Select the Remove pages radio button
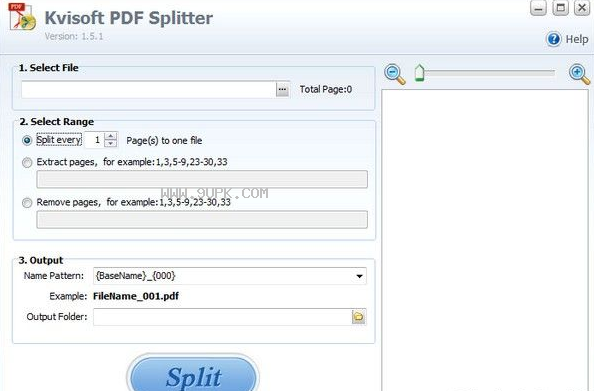 (x=27, y=203)
